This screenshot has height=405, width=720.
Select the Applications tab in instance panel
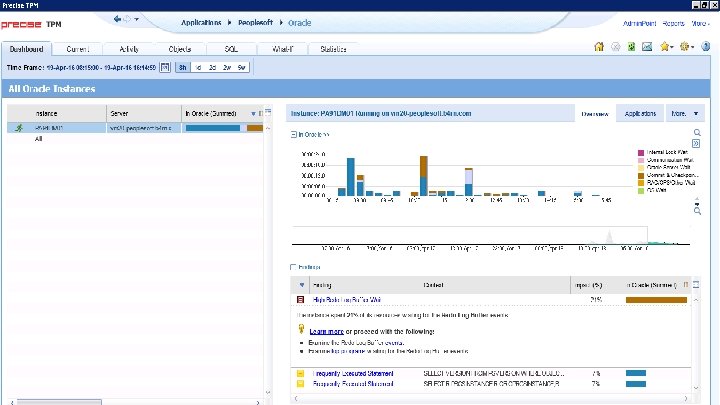pyautogui.click(x=640, y=113)
